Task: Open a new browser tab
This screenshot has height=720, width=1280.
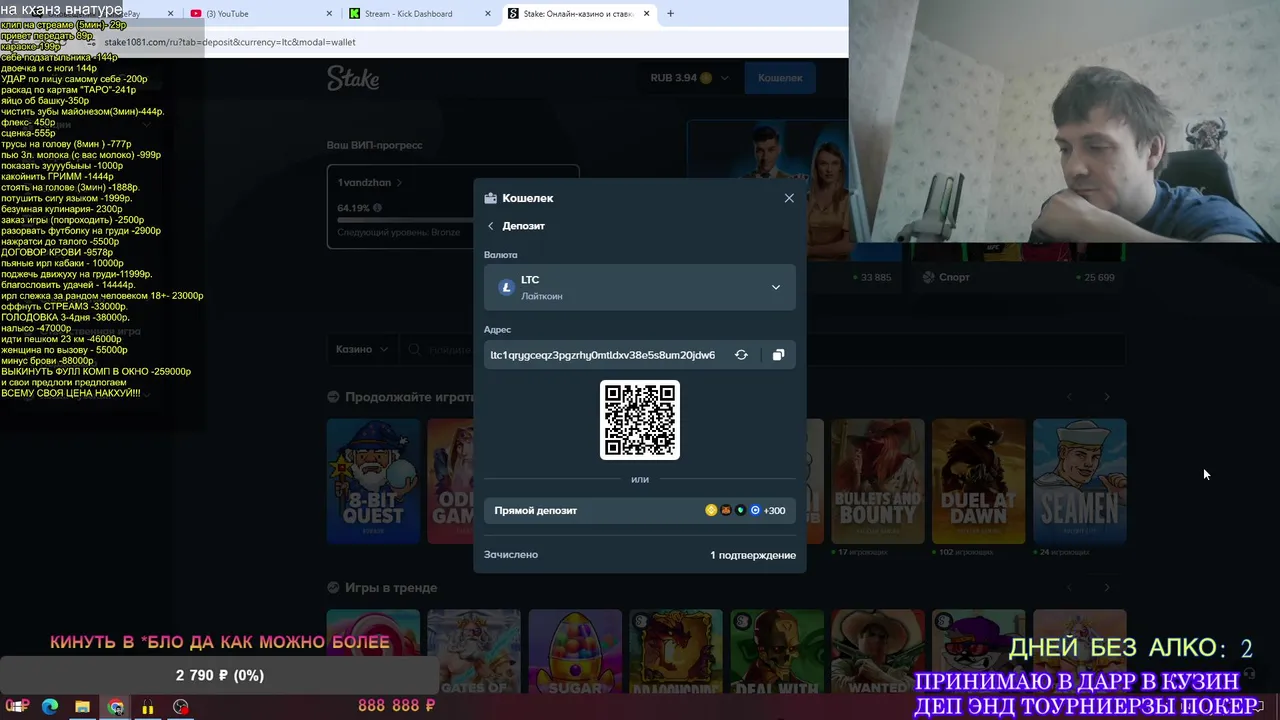Action: coord(670,14)
